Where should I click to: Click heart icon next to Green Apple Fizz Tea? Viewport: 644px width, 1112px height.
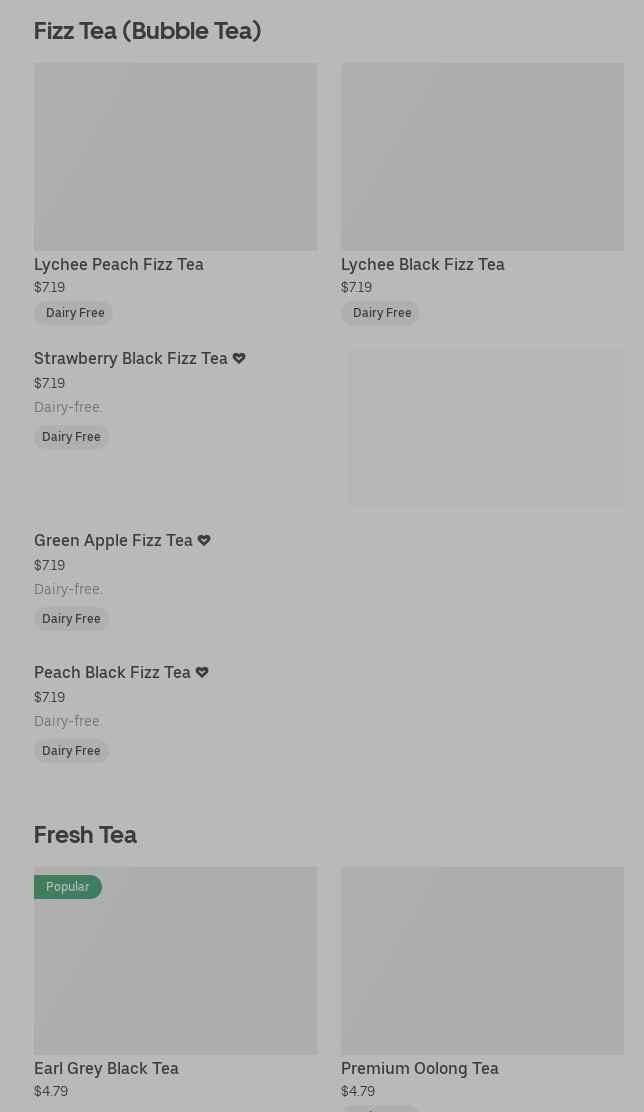204,540
